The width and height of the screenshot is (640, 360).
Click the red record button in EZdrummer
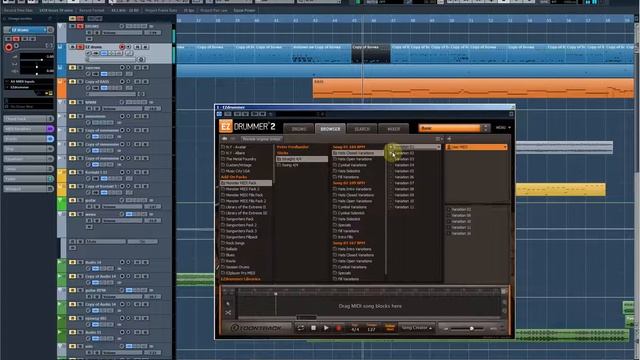coord(338,328)
